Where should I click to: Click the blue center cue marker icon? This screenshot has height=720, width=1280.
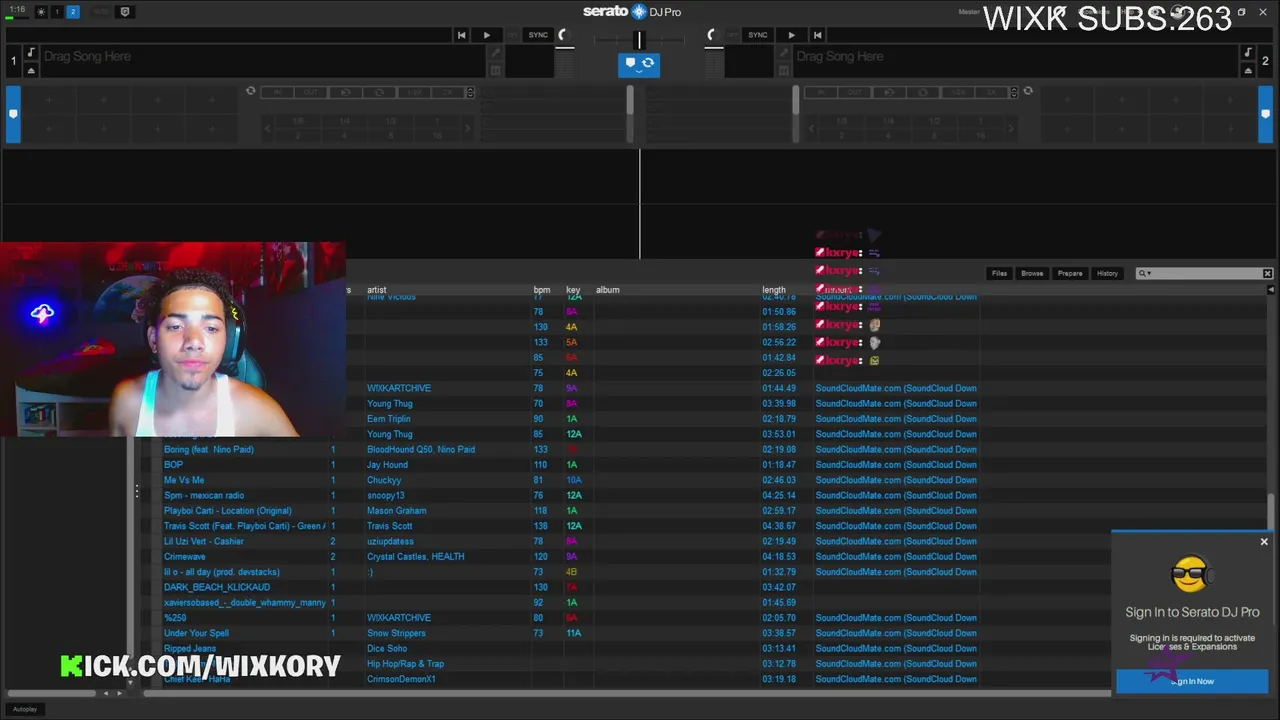630,63
